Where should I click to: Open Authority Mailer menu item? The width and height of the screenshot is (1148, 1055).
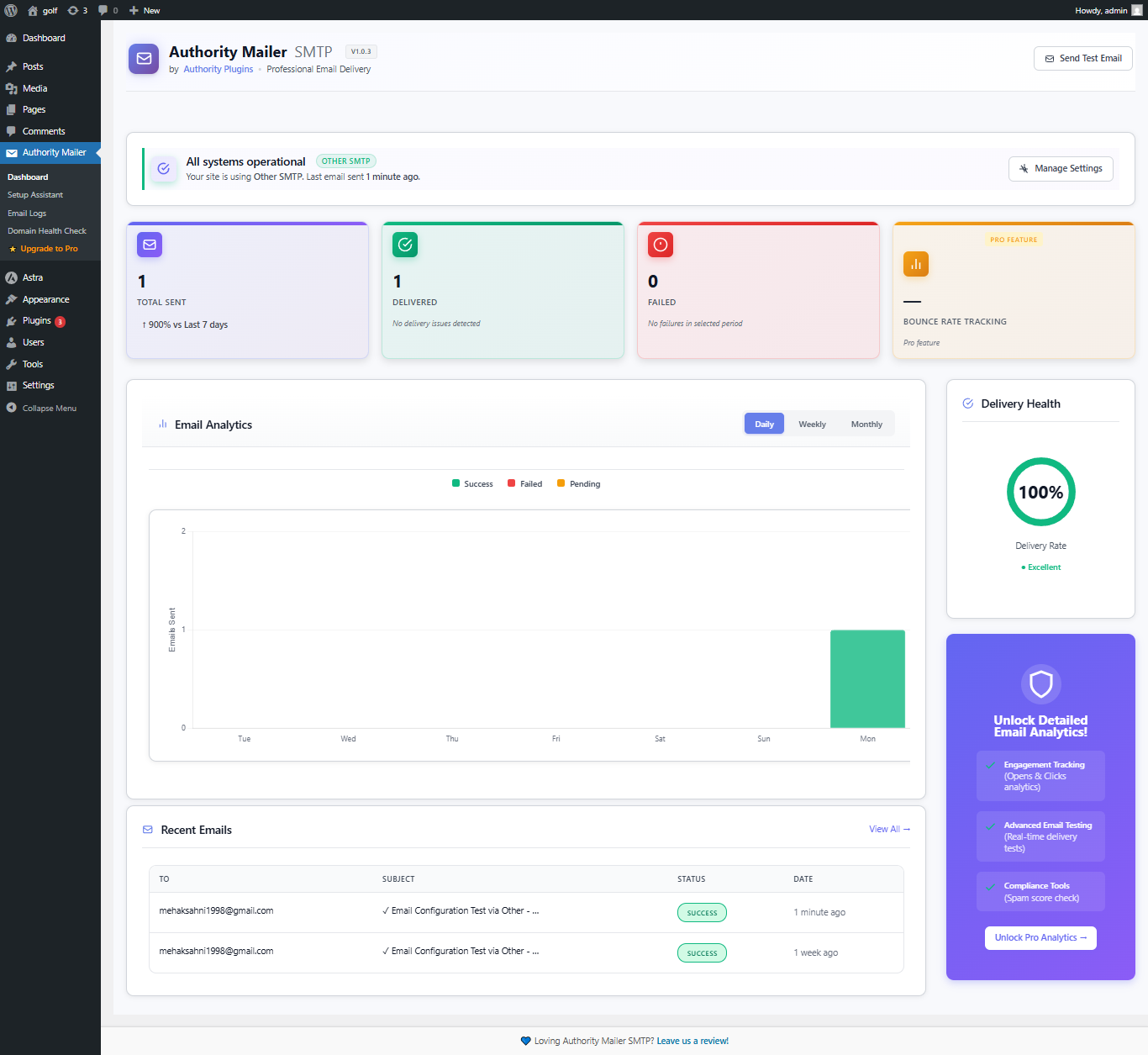point(50,152)
